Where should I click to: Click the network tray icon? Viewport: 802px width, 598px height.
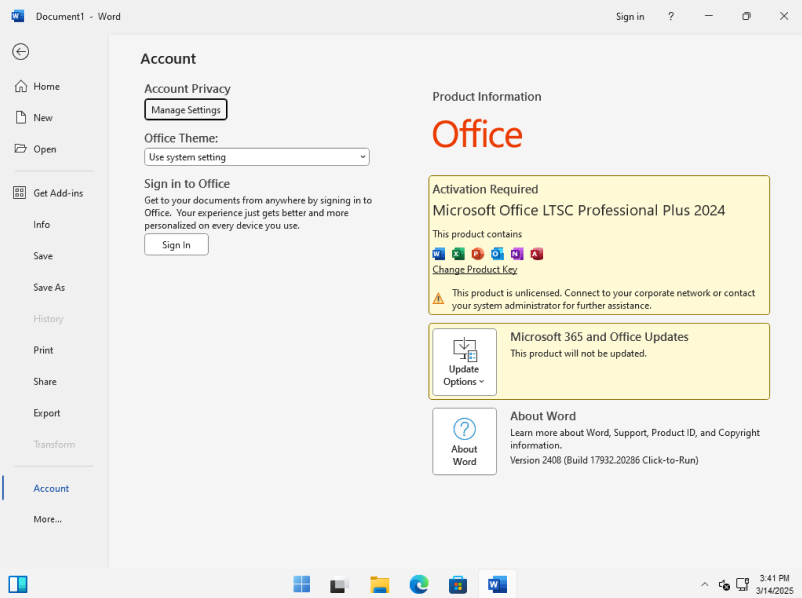tap(742, 584)
